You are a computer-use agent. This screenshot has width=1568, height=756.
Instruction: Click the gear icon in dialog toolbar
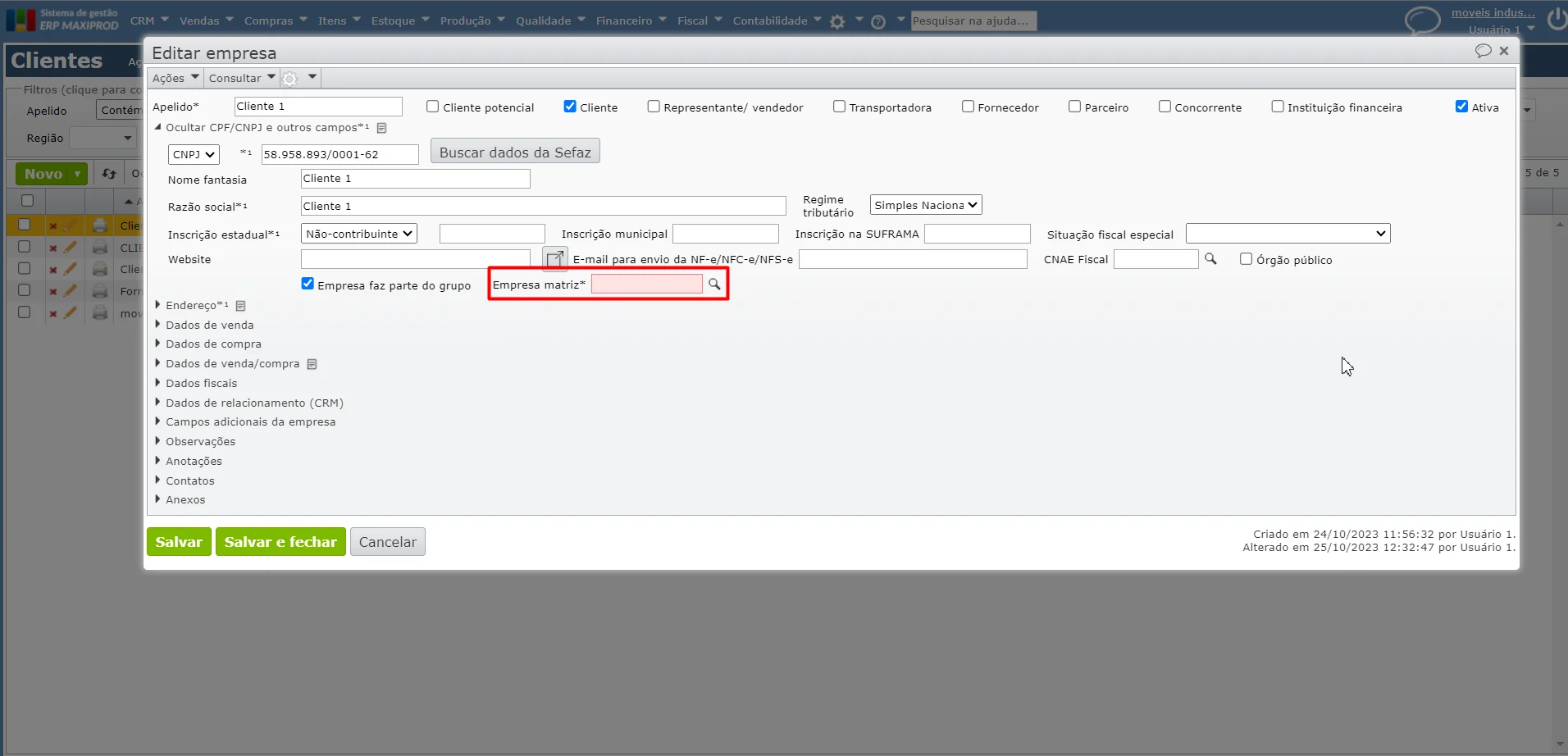point(289,79)
